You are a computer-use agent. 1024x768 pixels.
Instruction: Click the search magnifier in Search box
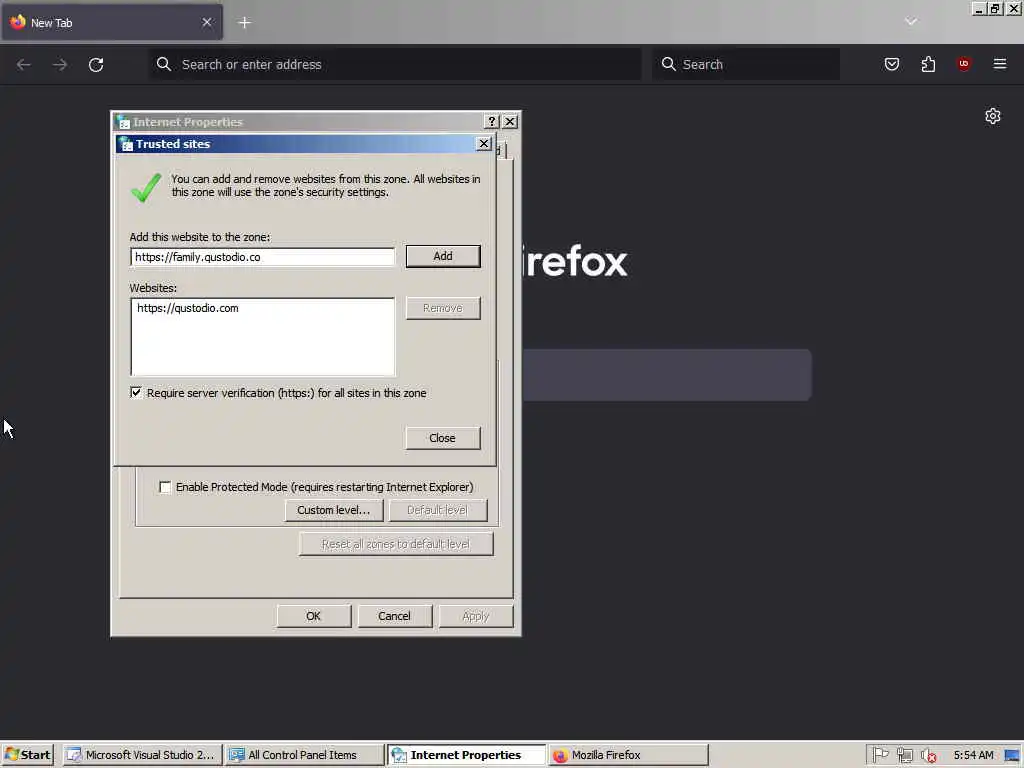point(668,64)
